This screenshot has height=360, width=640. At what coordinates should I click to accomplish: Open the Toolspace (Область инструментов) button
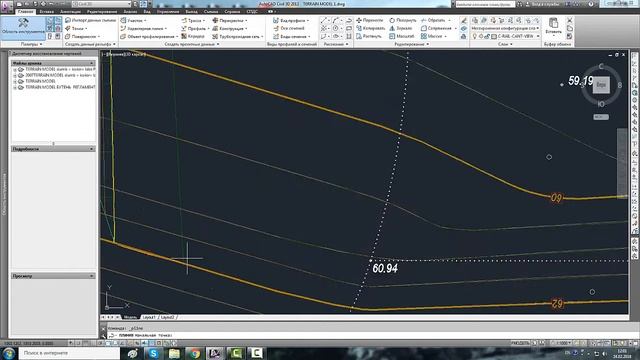23,27
